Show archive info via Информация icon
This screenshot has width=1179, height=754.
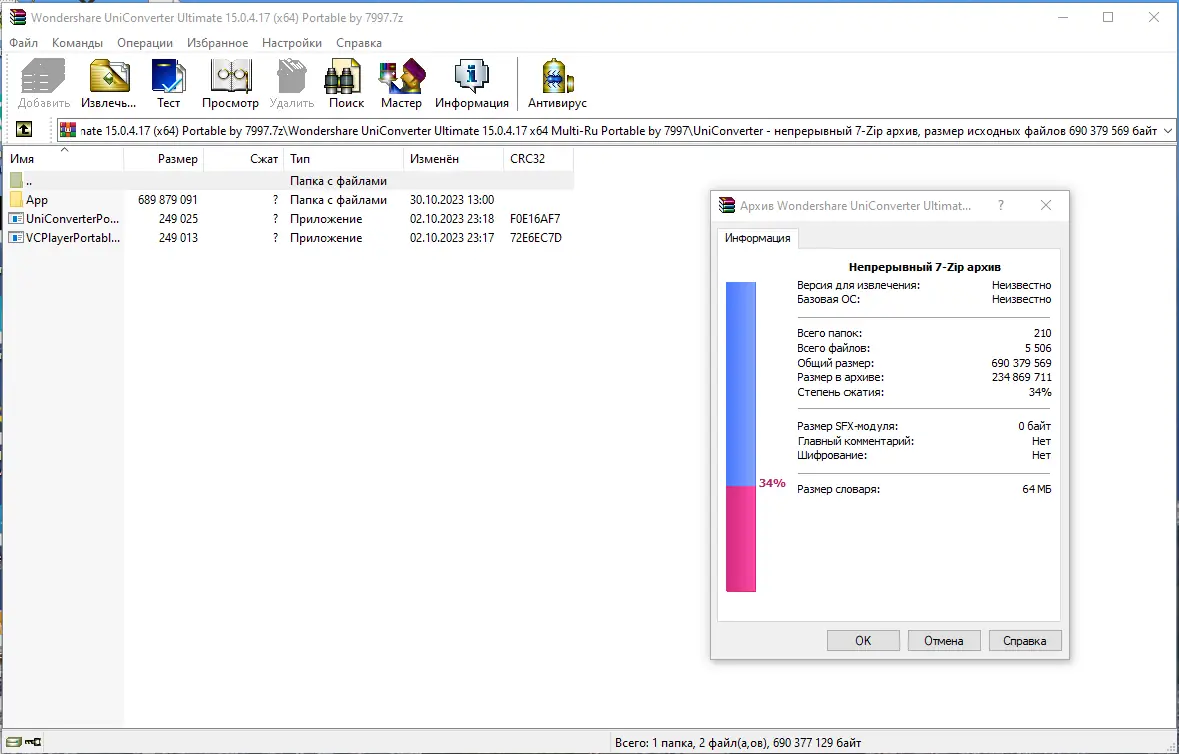[471, 80]
